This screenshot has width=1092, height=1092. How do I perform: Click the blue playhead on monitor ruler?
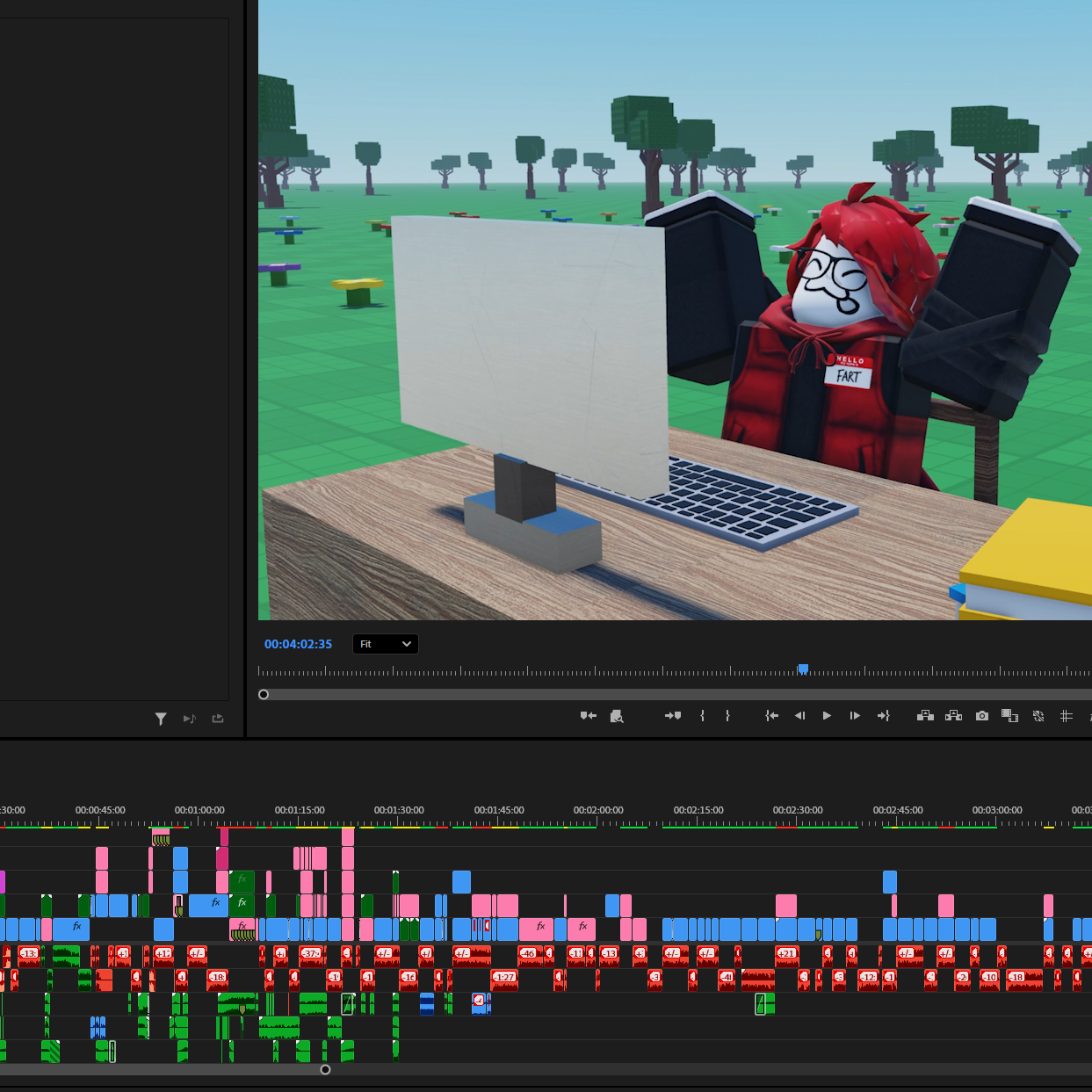pos(803,669)
